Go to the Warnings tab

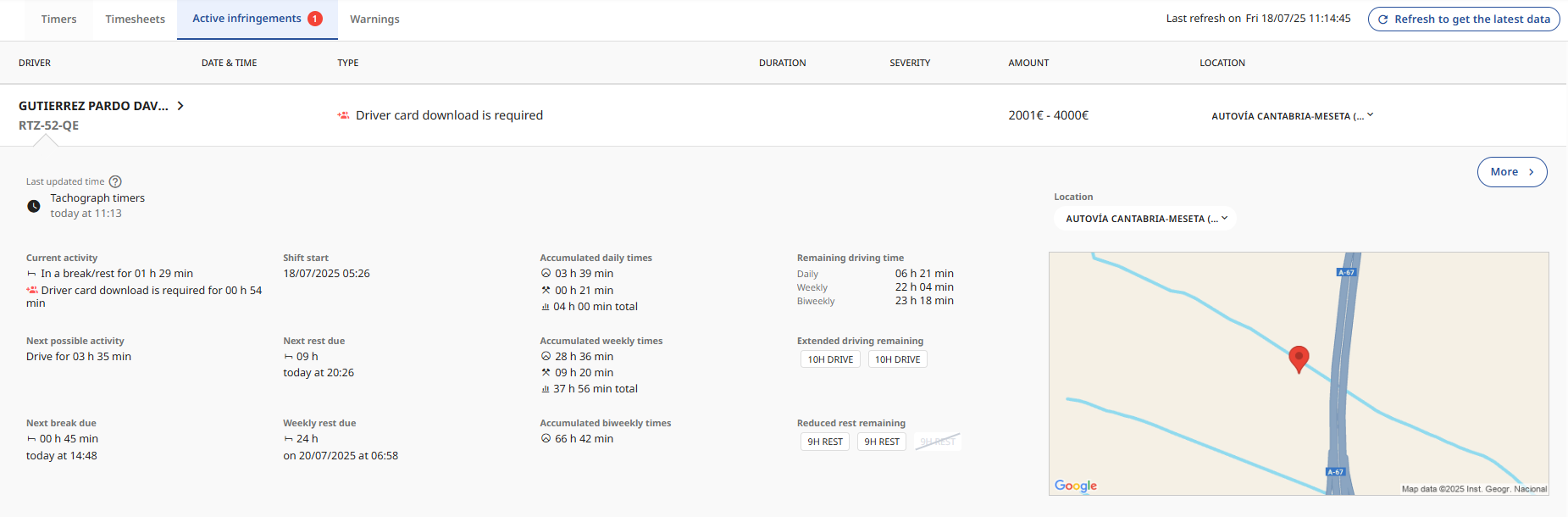pyautogui.click(x=374, y=19)
